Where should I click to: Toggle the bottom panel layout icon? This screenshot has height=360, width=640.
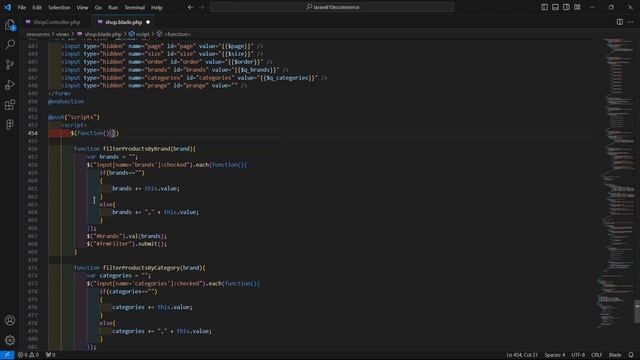tap(555, 7)
